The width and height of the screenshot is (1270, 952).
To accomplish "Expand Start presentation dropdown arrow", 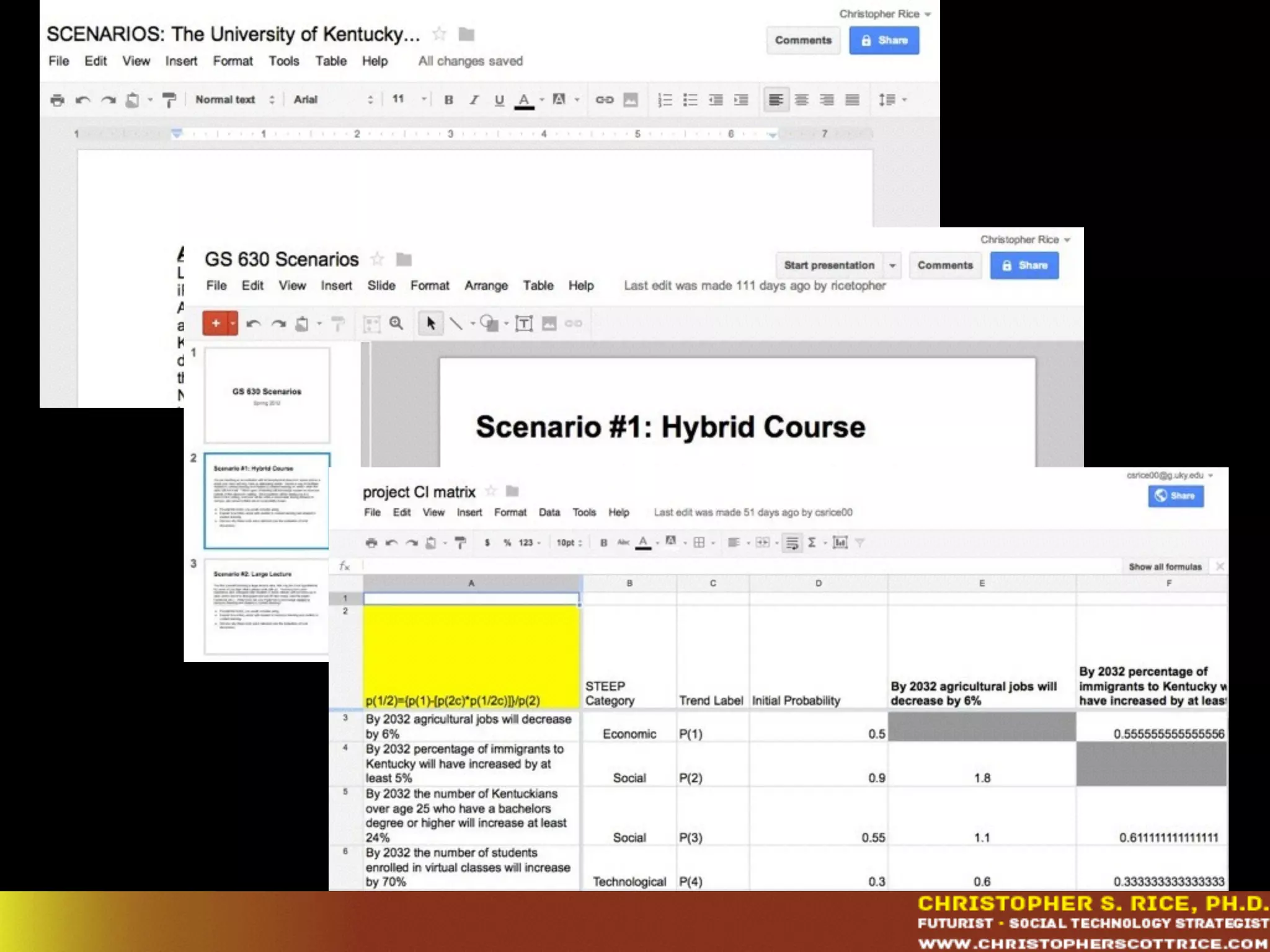I will coord(892,265).
